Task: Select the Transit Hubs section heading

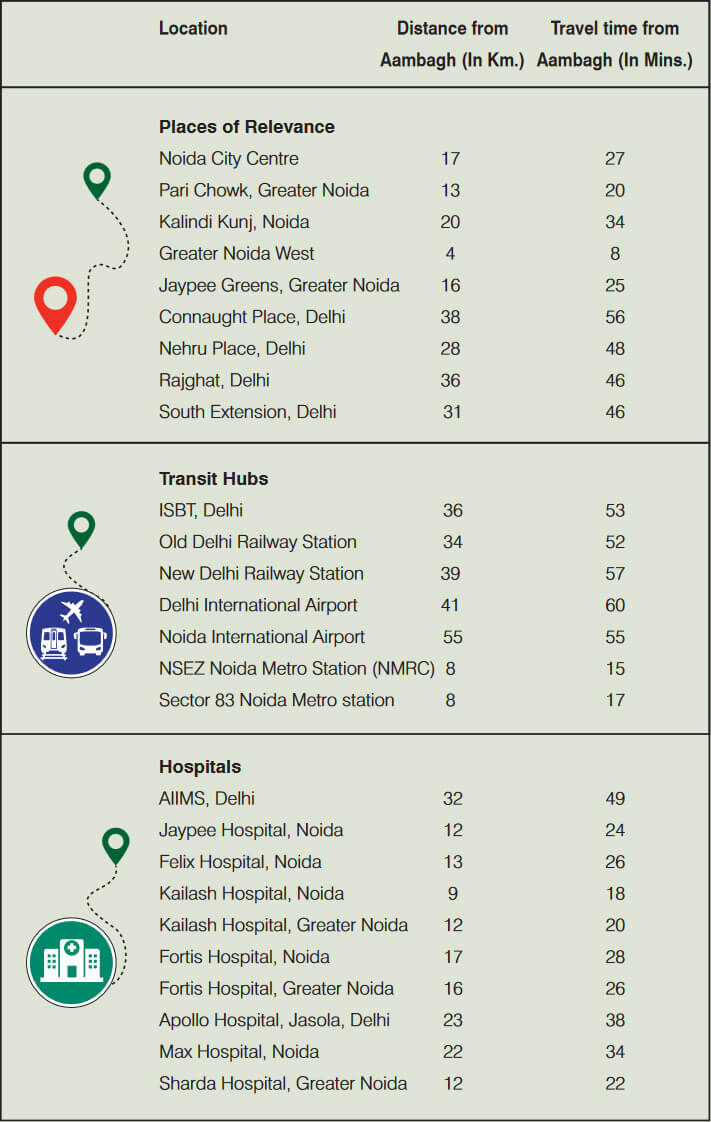Action: 213,479
